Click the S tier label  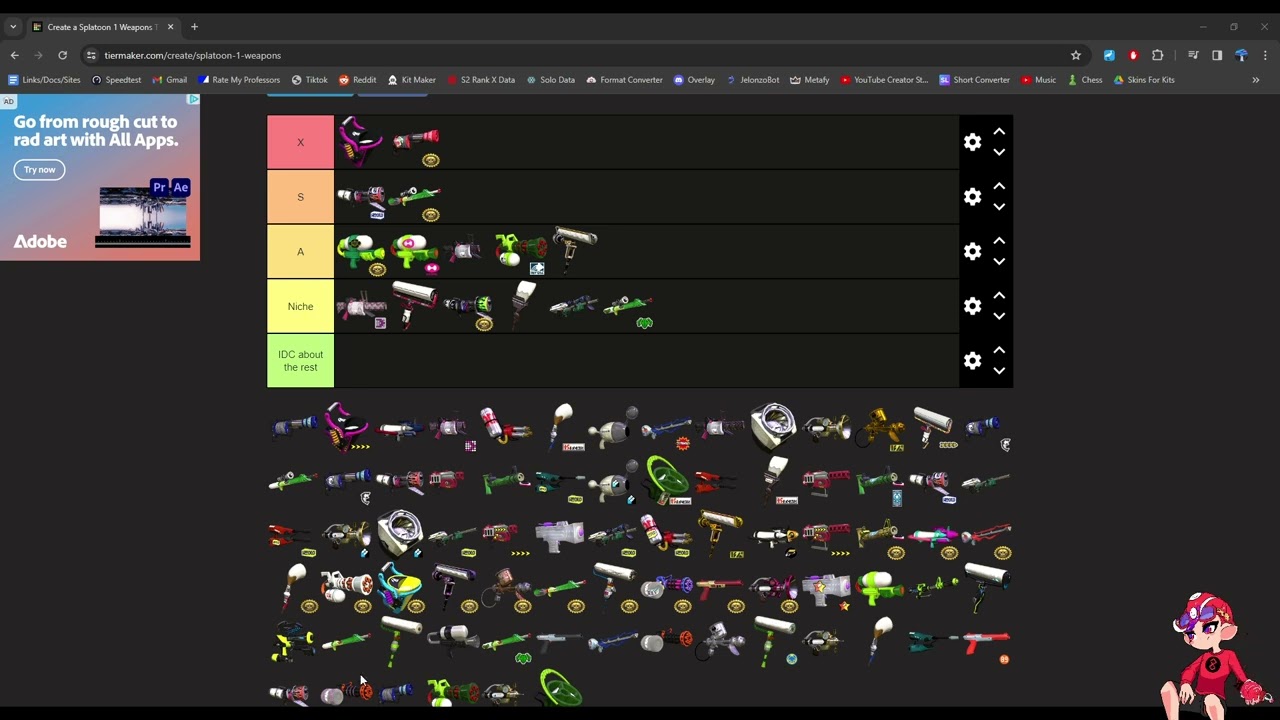300,197
